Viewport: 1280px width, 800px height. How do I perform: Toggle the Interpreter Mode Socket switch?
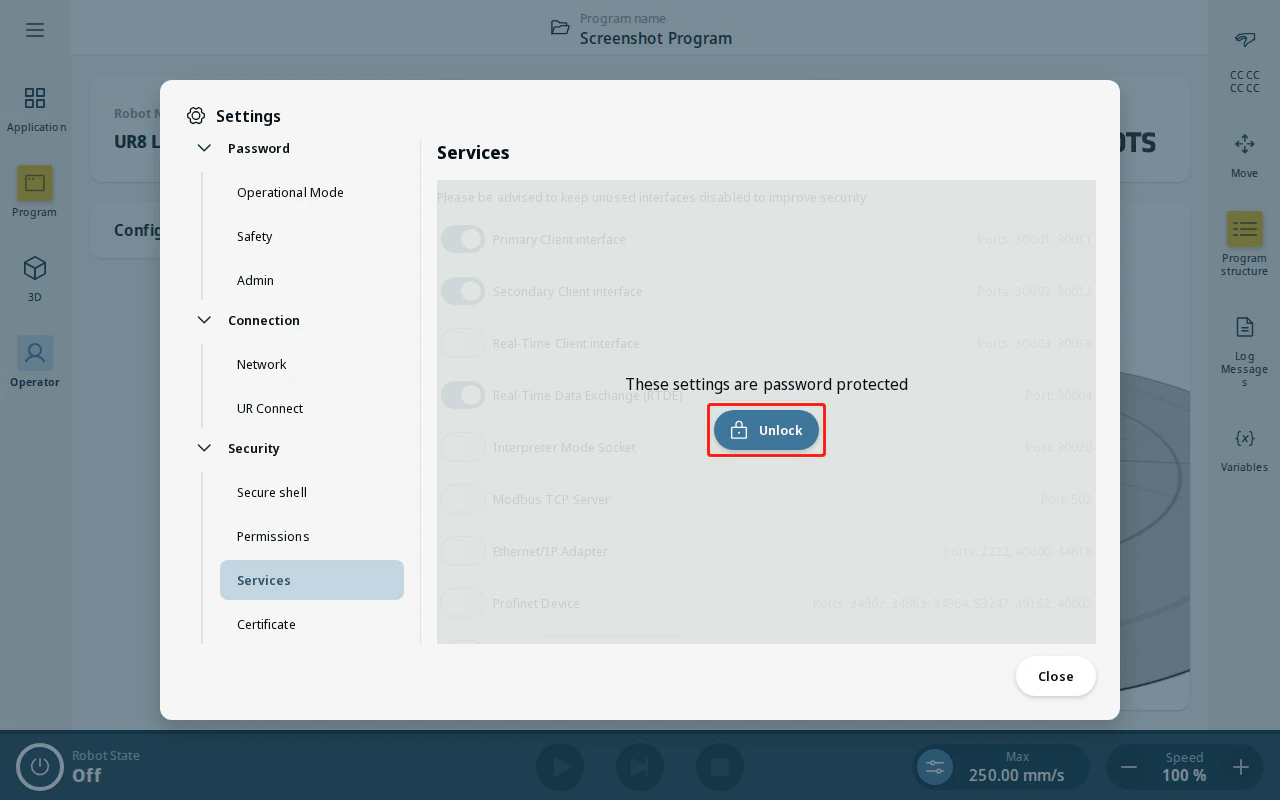(463, 447)
